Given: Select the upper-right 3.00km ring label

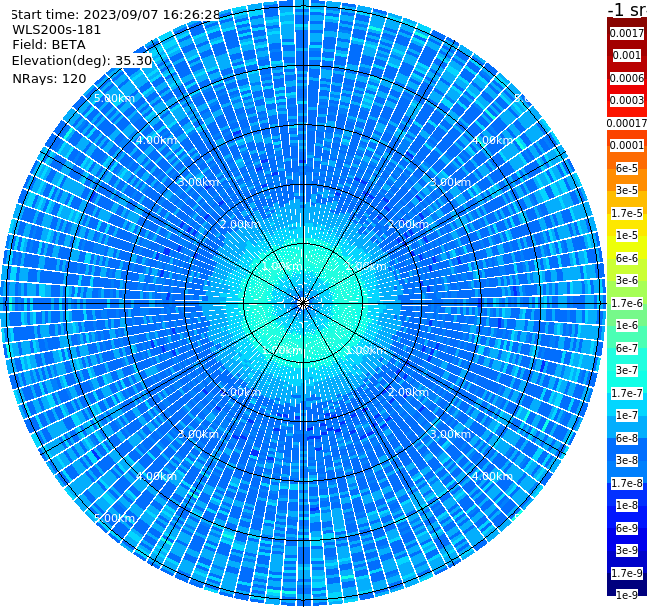Looking at the screenshot, I should [x=450, y=182].
